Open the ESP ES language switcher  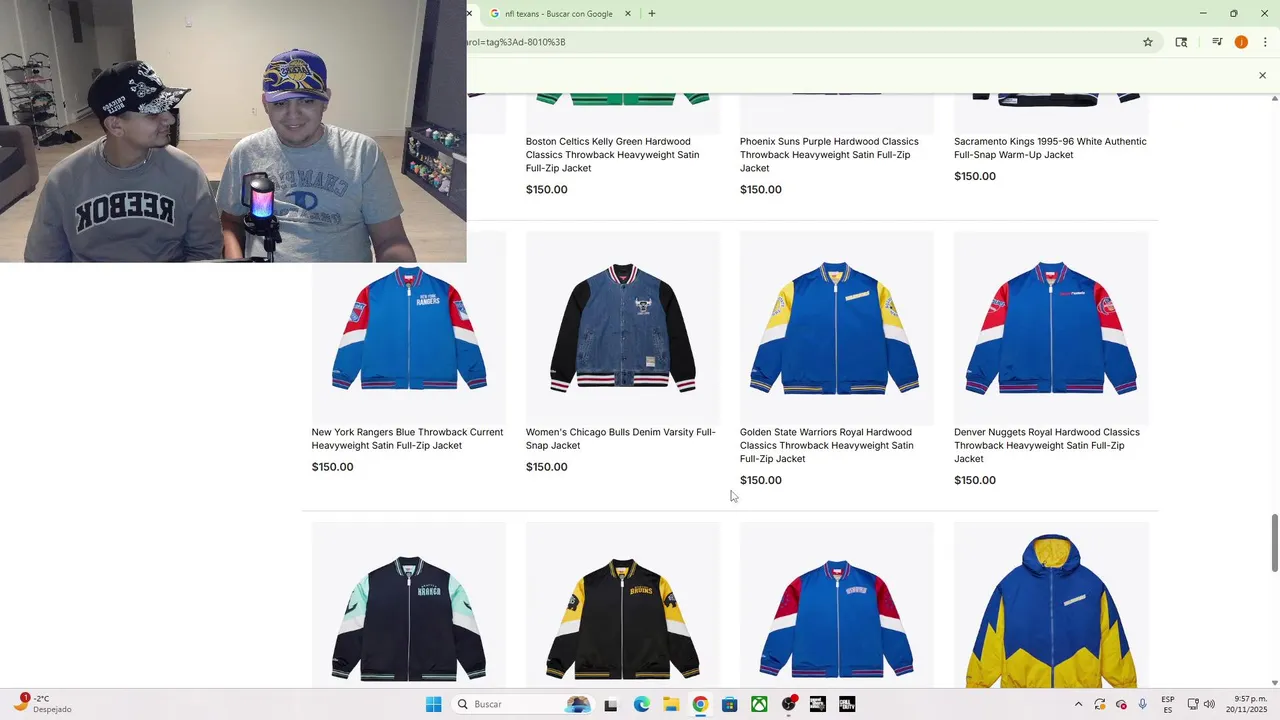pos(1168,704)
